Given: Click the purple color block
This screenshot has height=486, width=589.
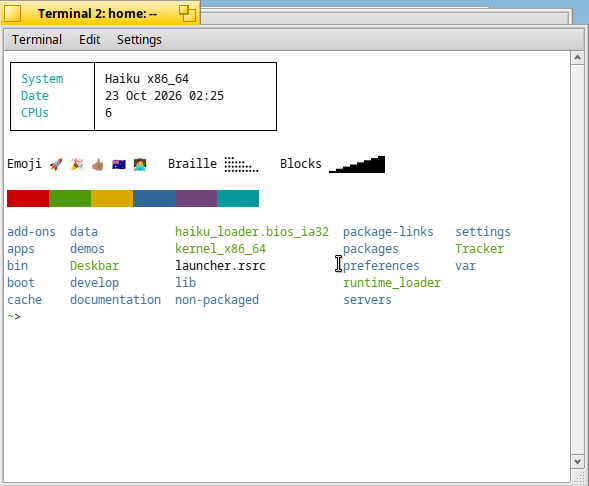Looking at the screenshot, I should click(x=196, y=198).
